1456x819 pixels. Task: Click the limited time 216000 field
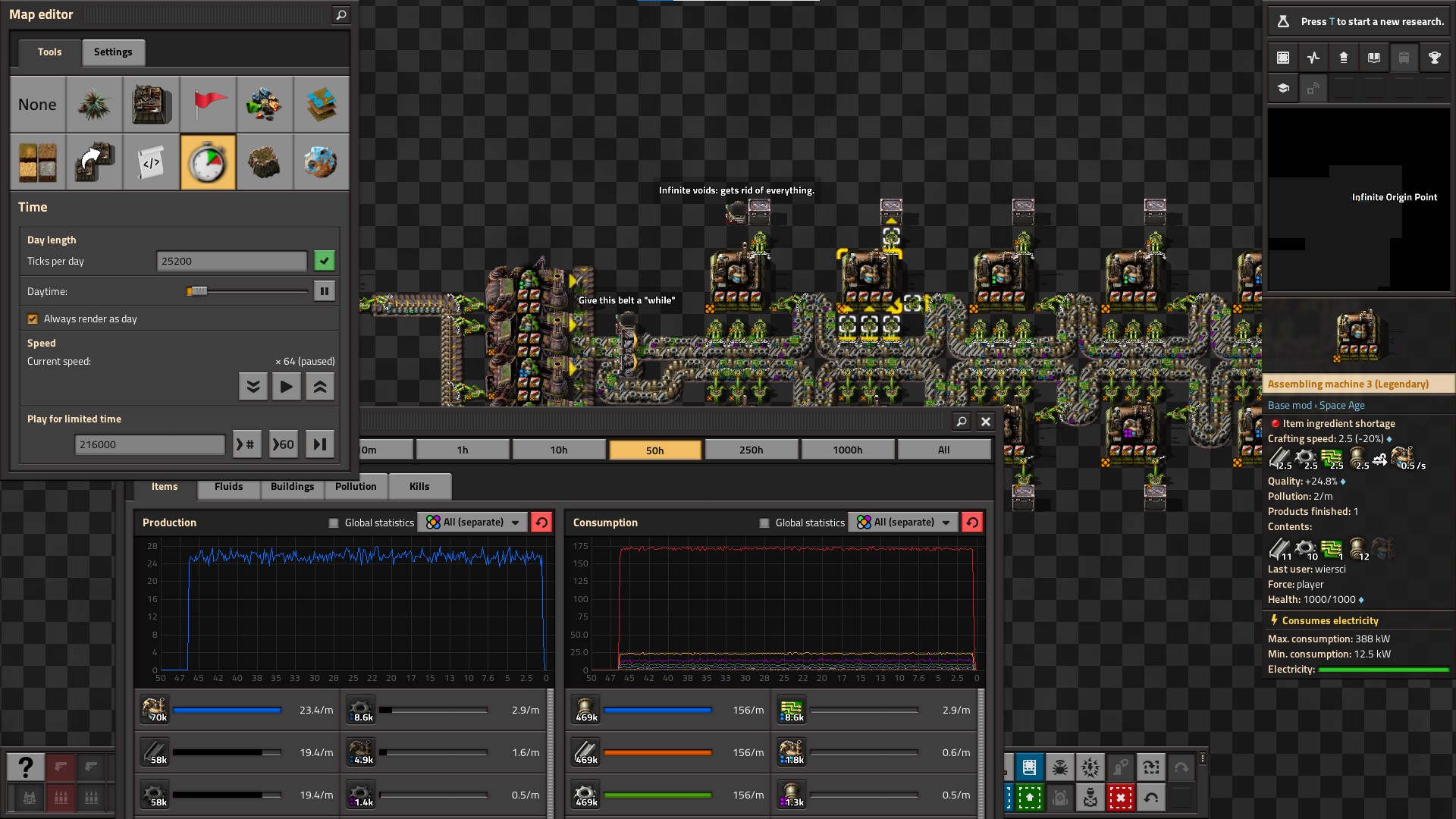[150, 444]
